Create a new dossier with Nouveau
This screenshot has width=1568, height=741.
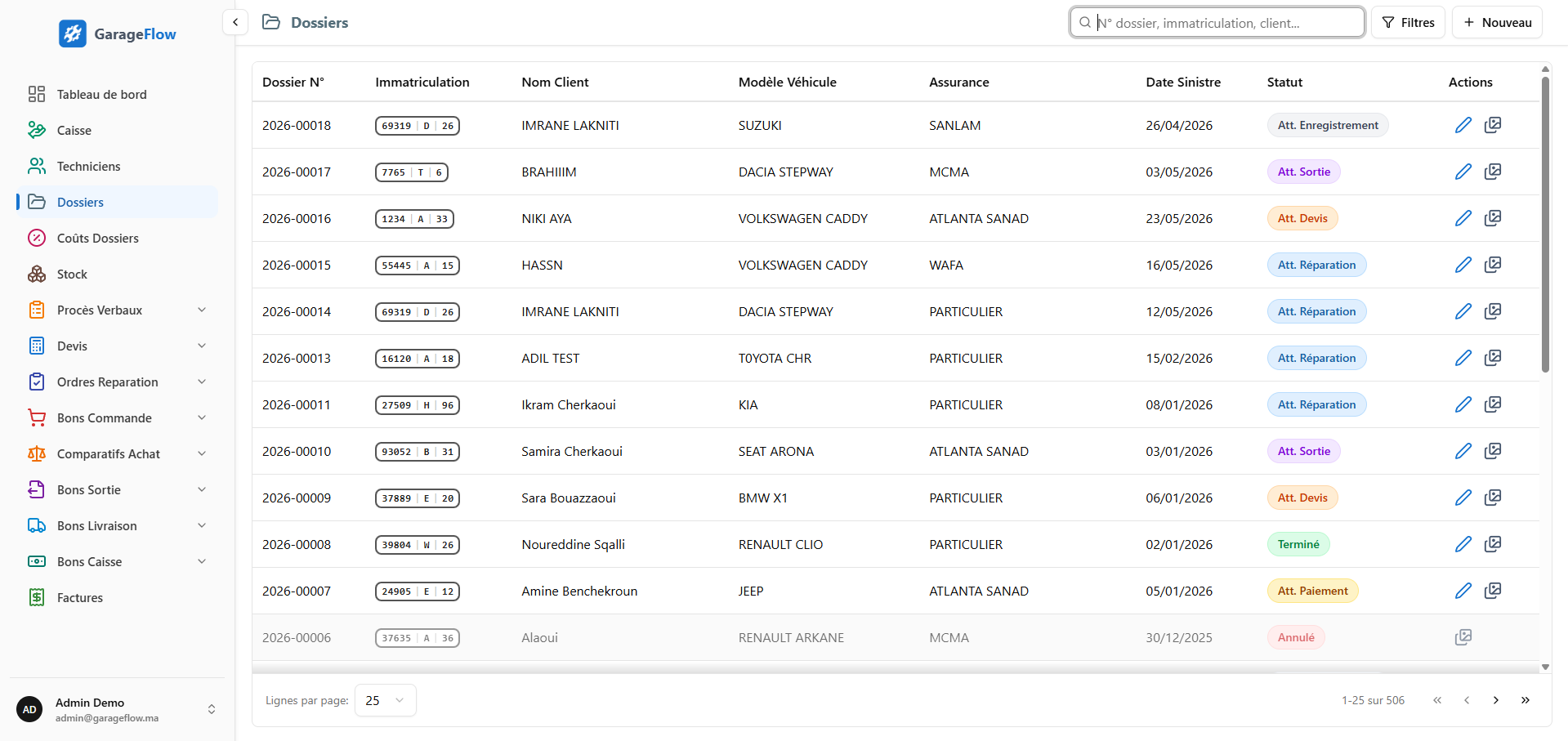[x=1497, y=22]
